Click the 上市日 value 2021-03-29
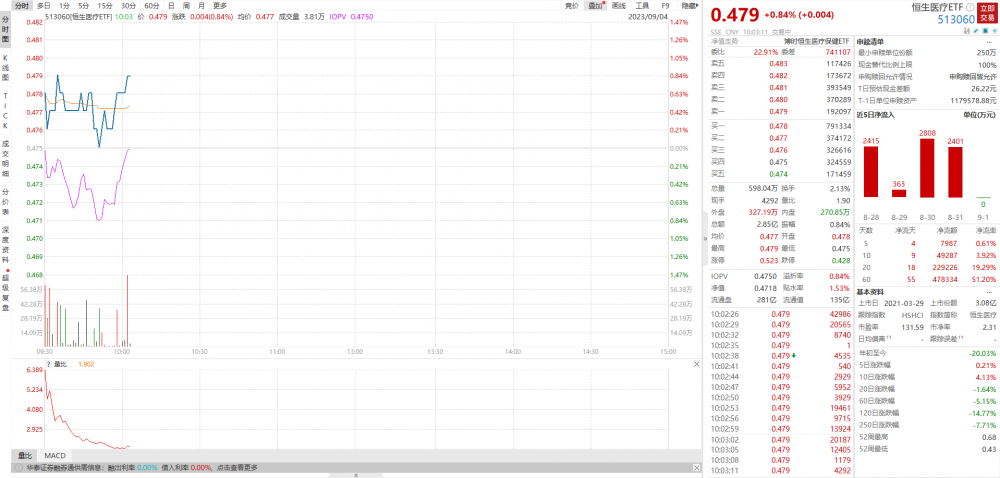 (x=905, y=303)
